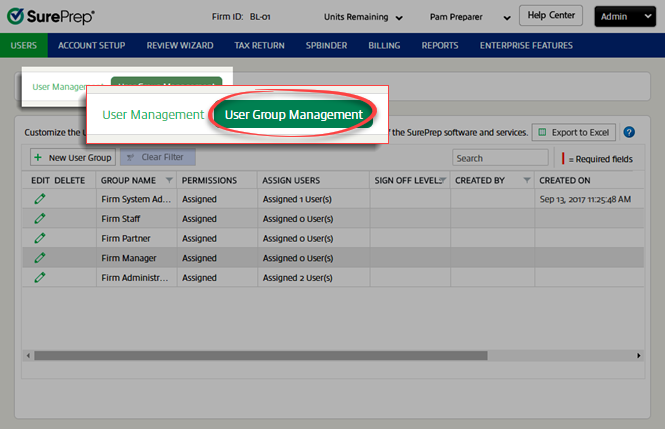Open Assigned 2 User(s) cell
The image size is (665, 429).
pyautogui.click(x=298, y=278)
